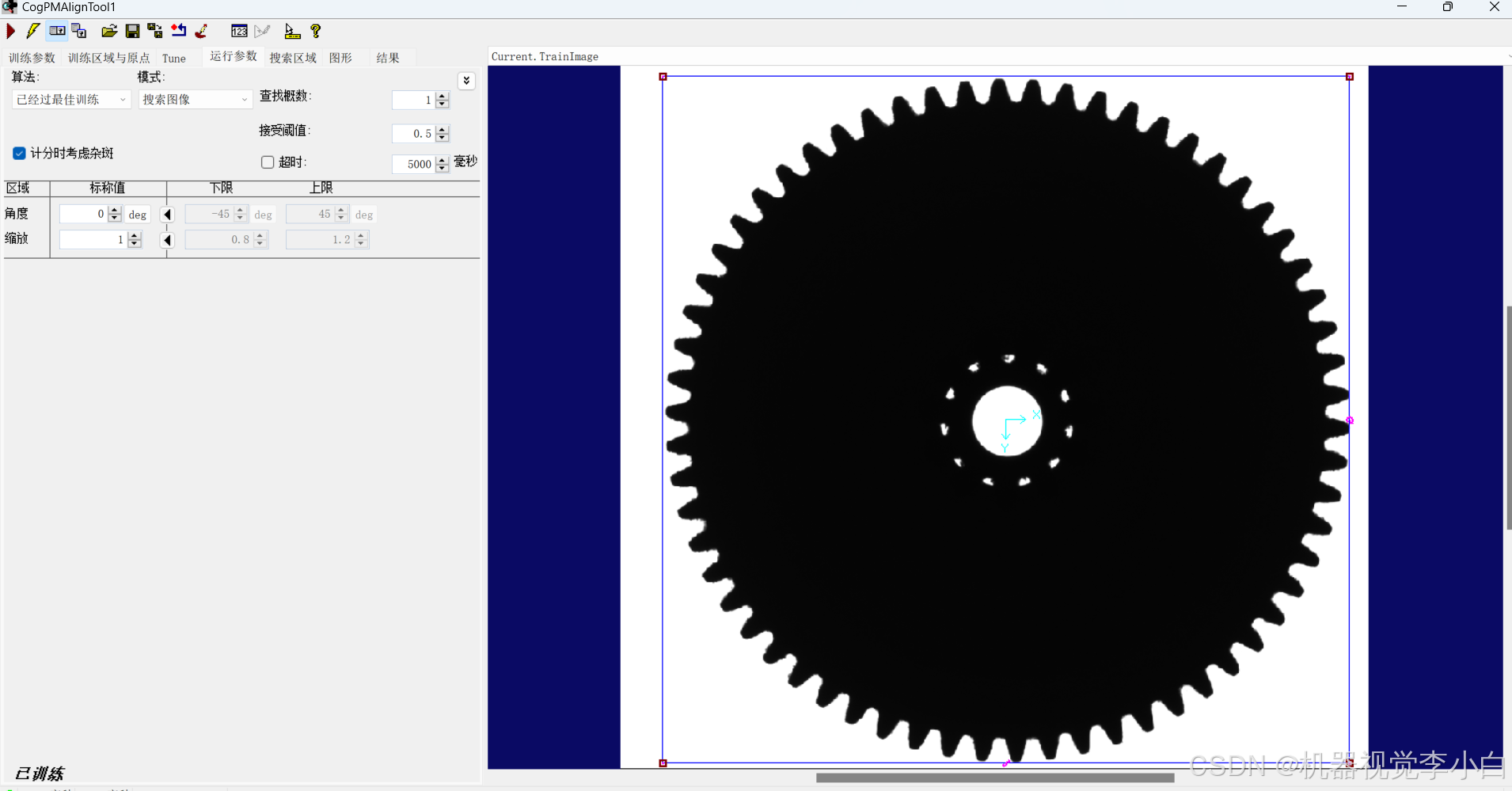Decrease the 接受阈值 with down arrow
This screenshot has height=791, width=1512.
tap(443, 138)
